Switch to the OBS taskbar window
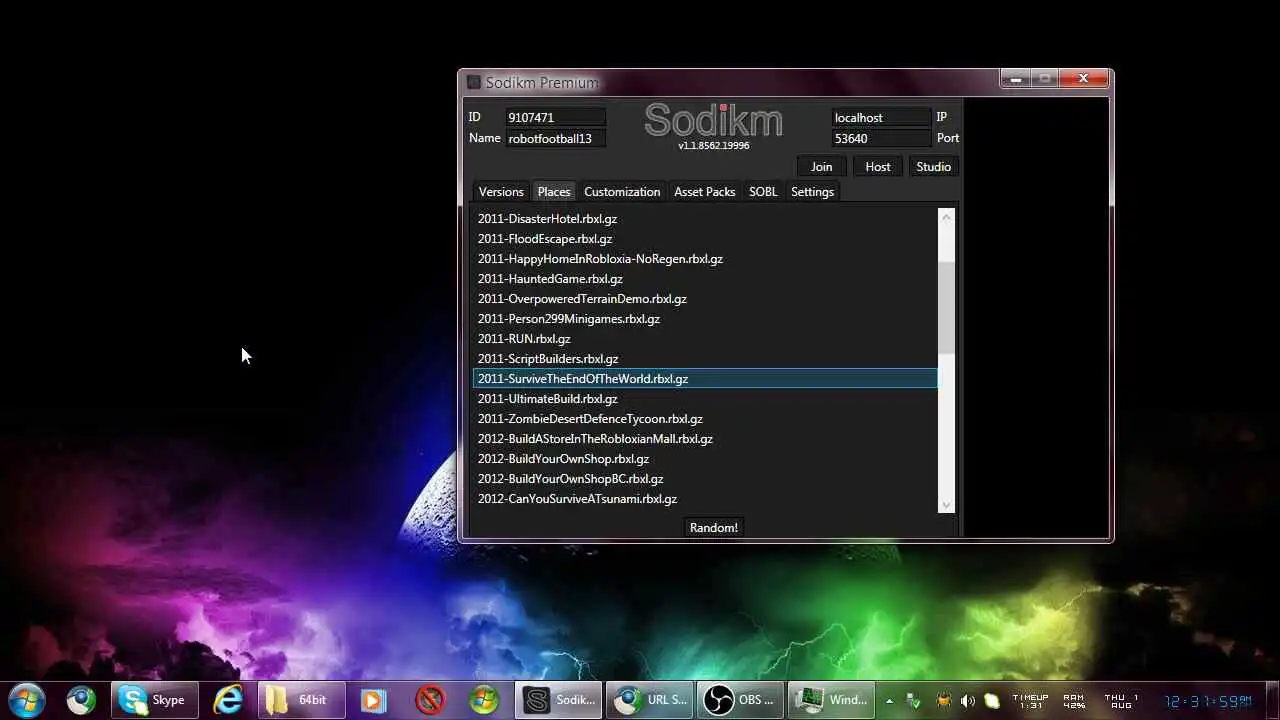 click(x=741, y=700)
